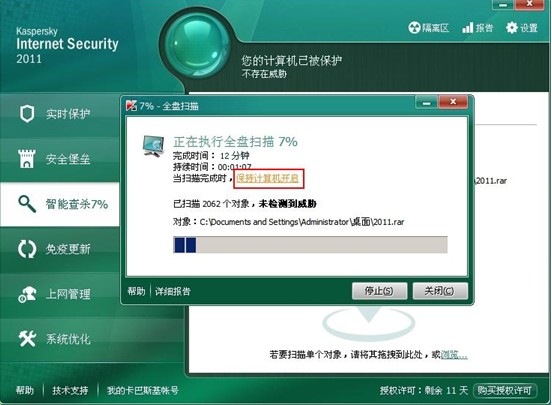Click the 智能查杀 magnifier icon

coord(27,204)
